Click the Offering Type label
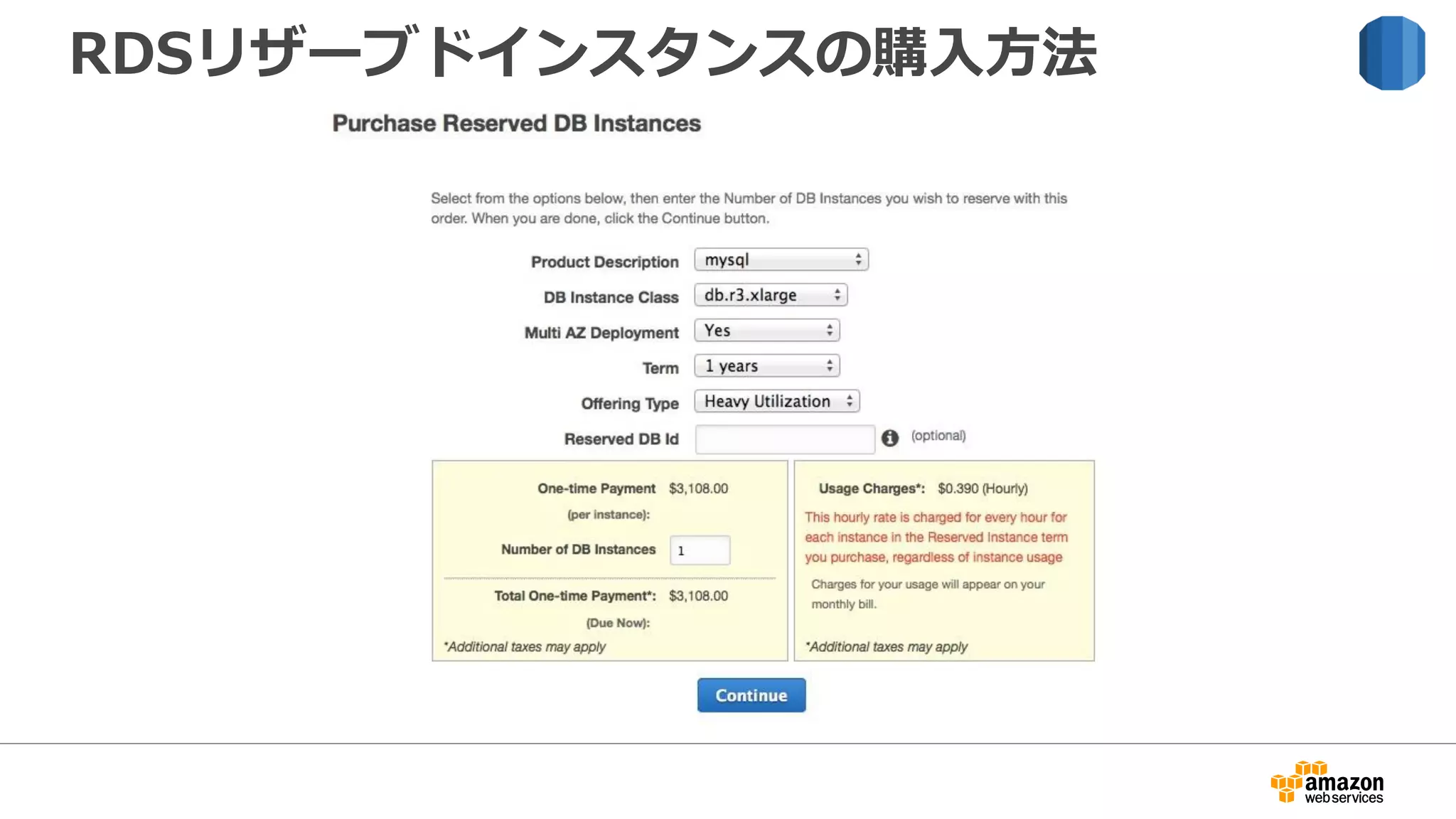This screenshot has width=1456, height=819. [630, 404]
